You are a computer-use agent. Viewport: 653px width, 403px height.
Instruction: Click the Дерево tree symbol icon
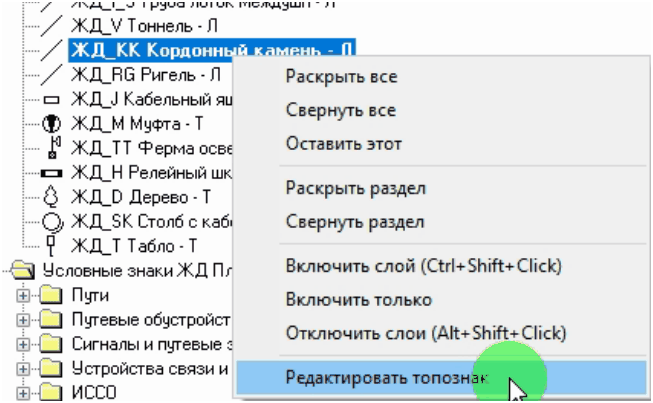[52, 196]
